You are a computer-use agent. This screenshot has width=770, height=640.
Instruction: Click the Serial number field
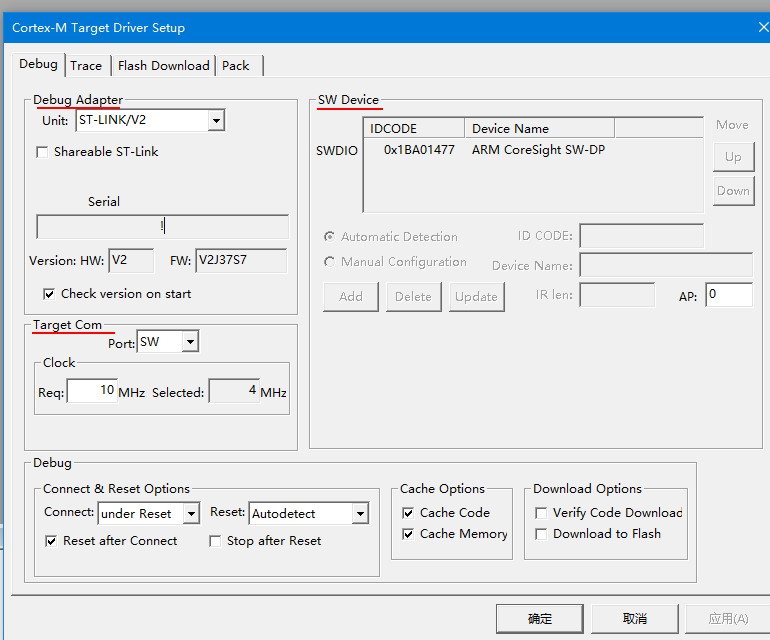(x=163, y=226)
